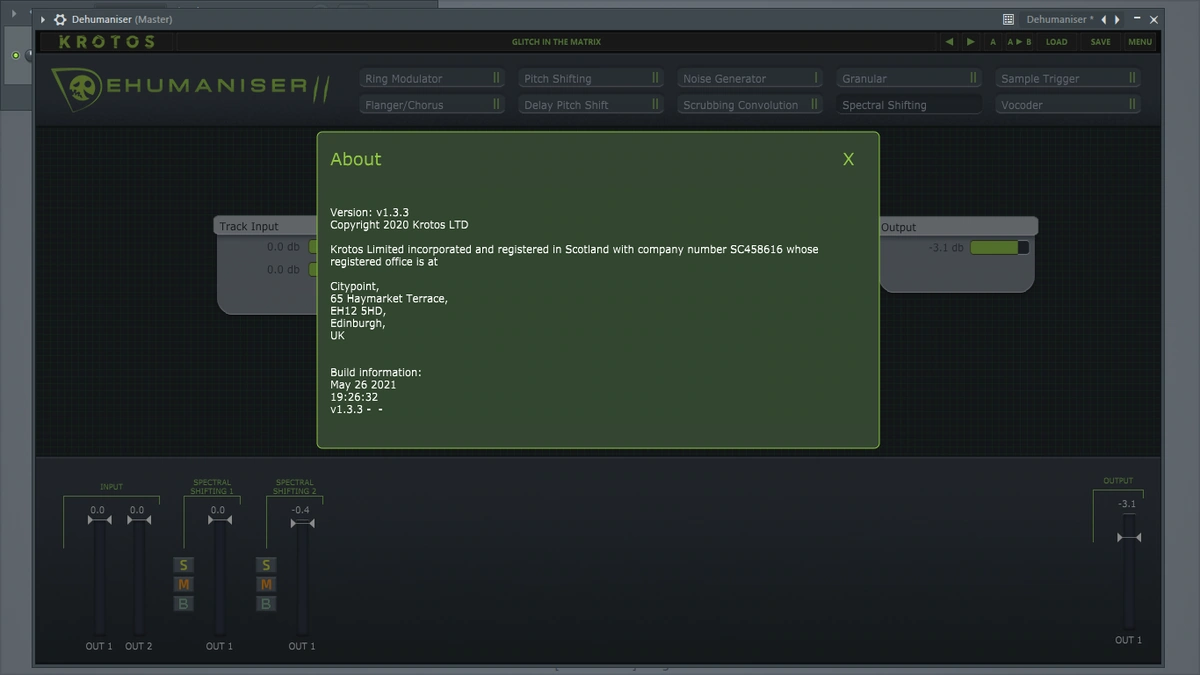Screen dimensions: 1200x675
Task: Go to next preset in title bar
Action: pyautogui.click(x=1118, y=19)
